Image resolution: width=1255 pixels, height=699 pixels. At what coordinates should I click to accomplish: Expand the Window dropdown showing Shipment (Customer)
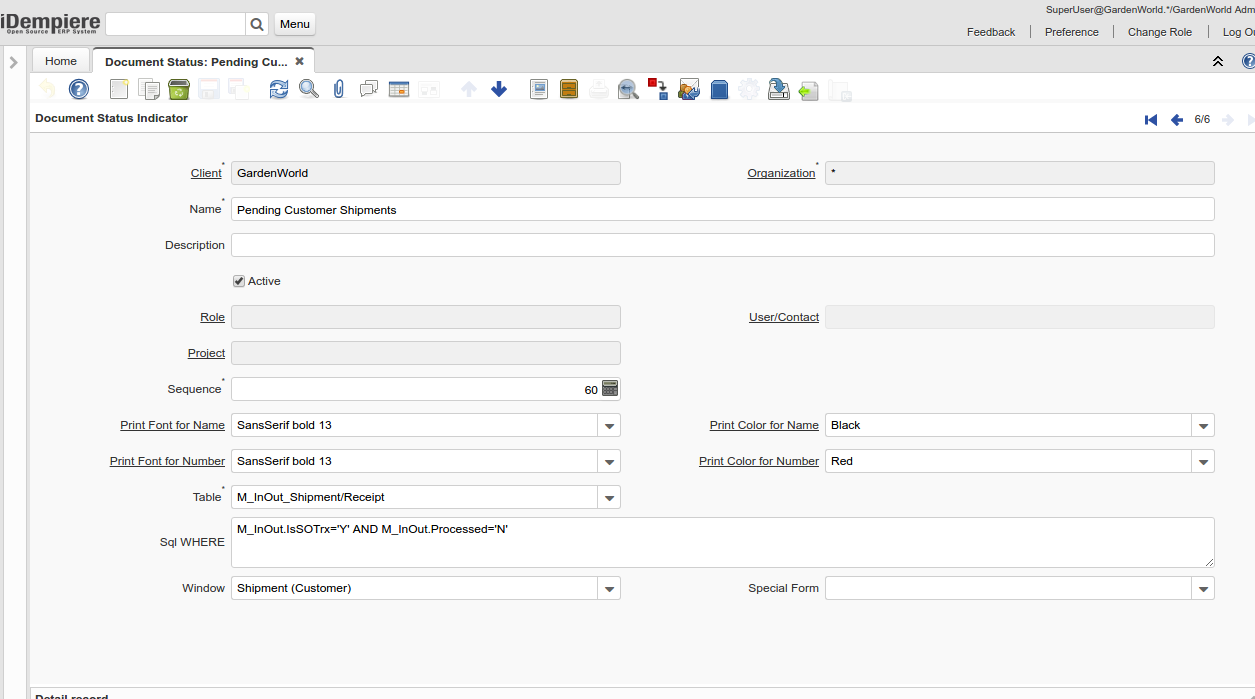tap(609, 589)
